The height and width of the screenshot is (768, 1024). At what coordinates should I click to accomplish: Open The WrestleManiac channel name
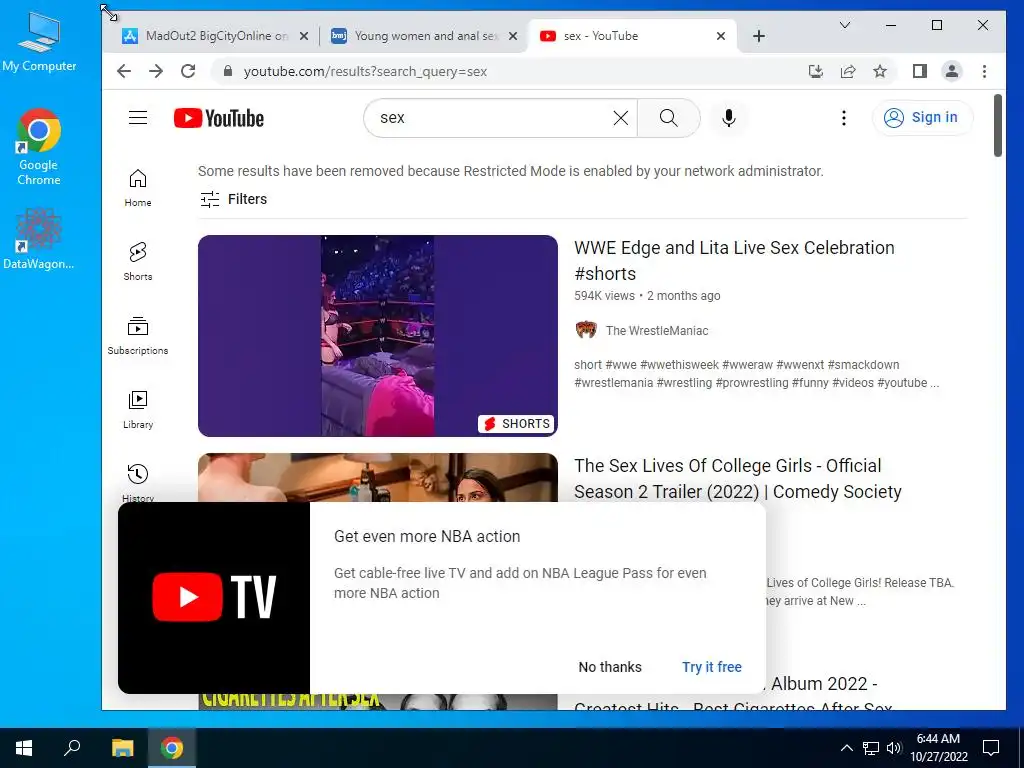[x=656, y=330]
